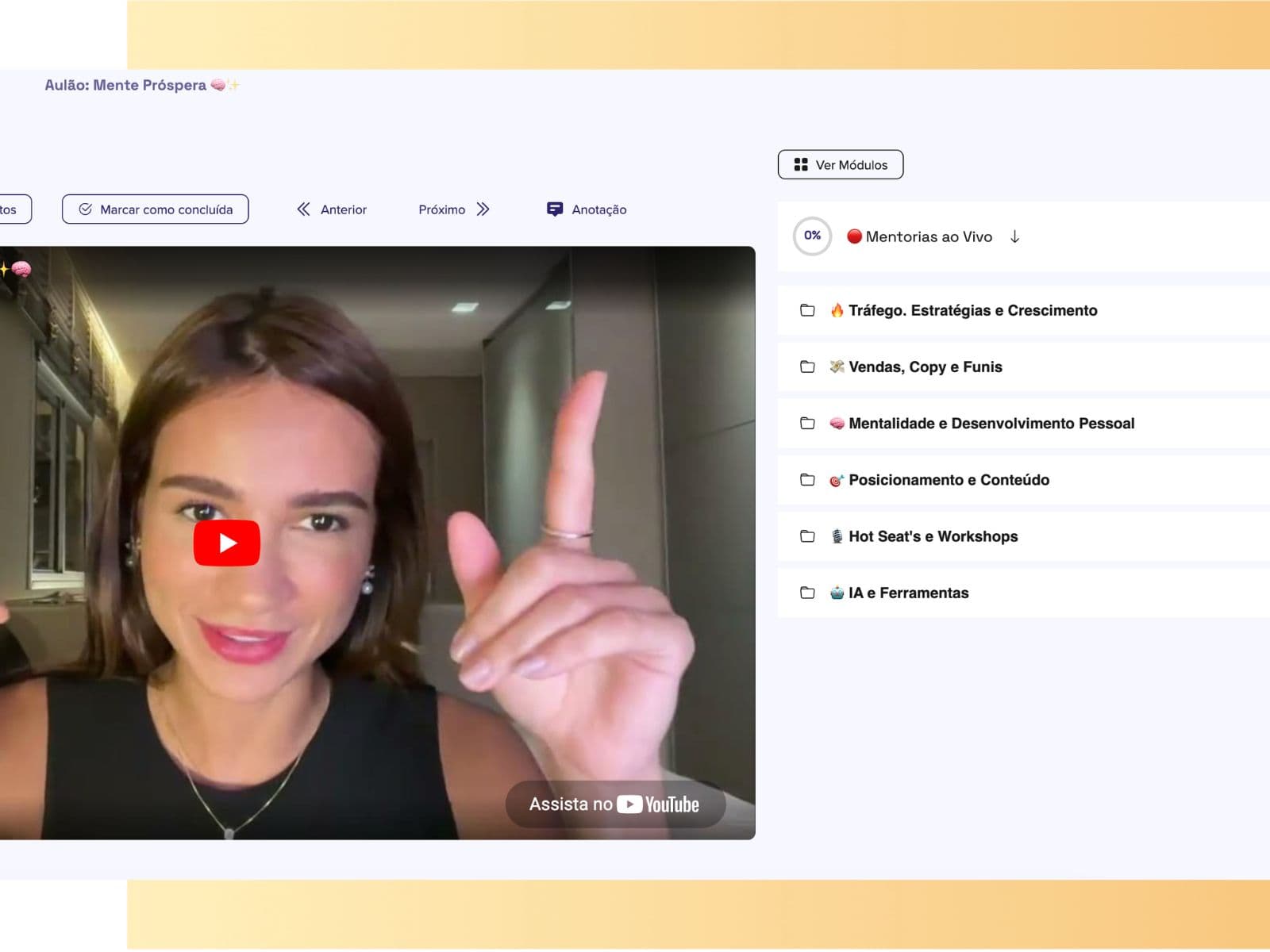
Task: Click the folder icon beside Vendas, Copy e Funis
Action: coord(807,367)
